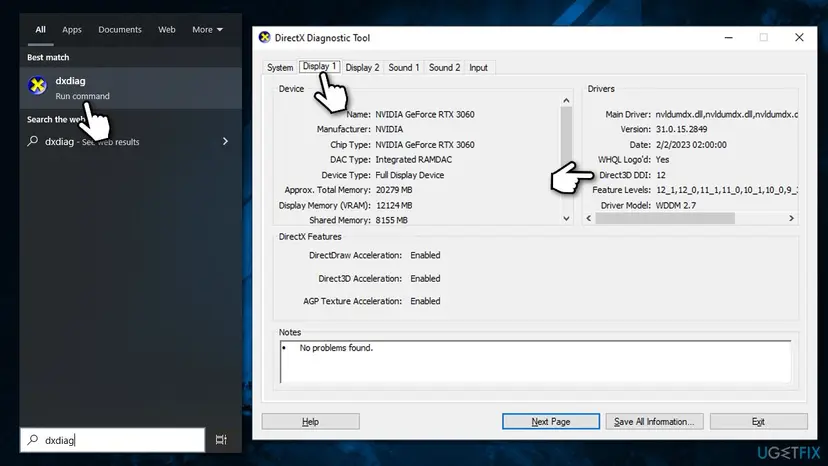Viewport: 828px width, 466px height.
Task: Expand the More dropdown in search filters
Action: coord(207,30)
